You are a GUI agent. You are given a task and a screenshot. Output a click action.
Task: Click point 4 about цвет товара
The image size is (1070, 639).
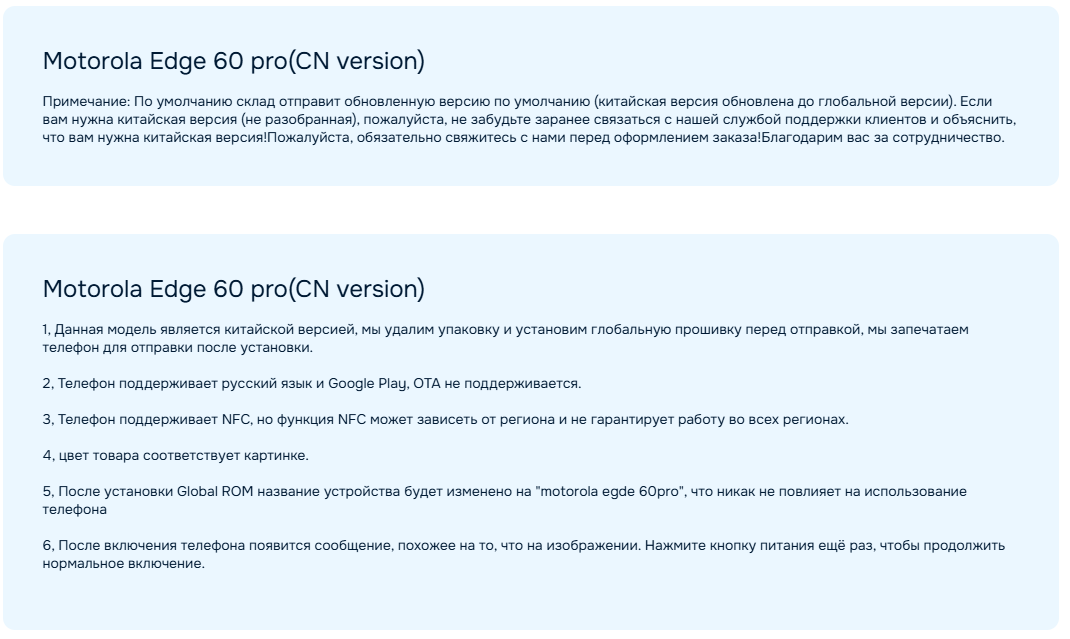point(175,455)
